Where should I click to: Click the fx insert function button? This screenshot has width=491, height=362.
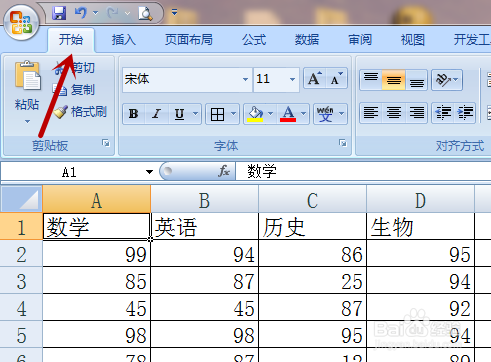pos(224,171)
